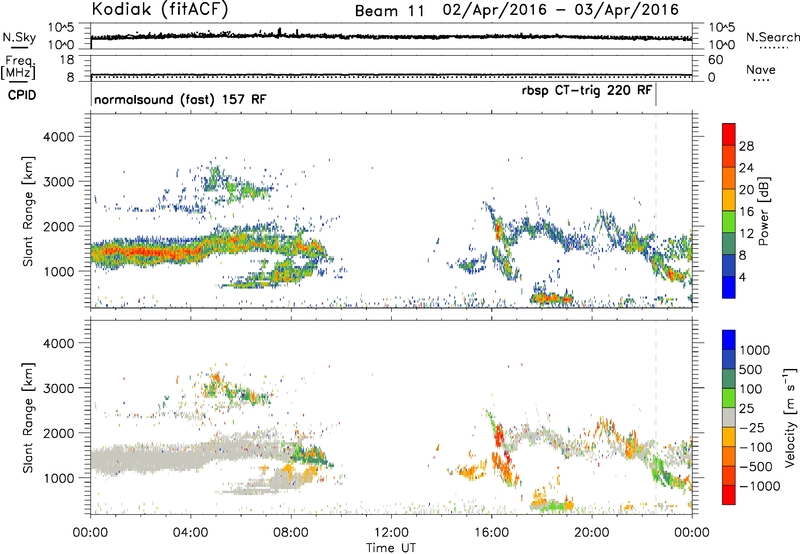Click the "60" tick on Nave axis
The height and width of the screenshot is (554, 800).
coord(716,60)
